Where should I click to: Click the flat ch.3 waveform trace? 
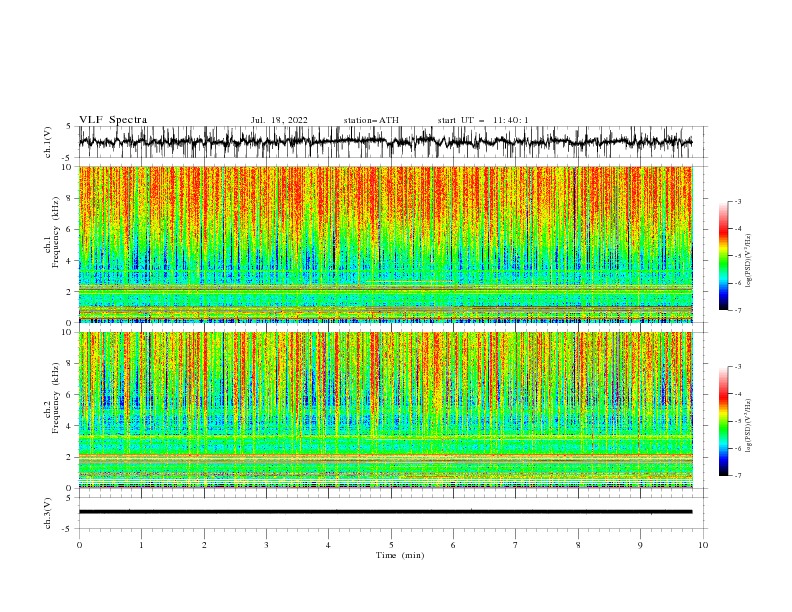click(385, 512)
